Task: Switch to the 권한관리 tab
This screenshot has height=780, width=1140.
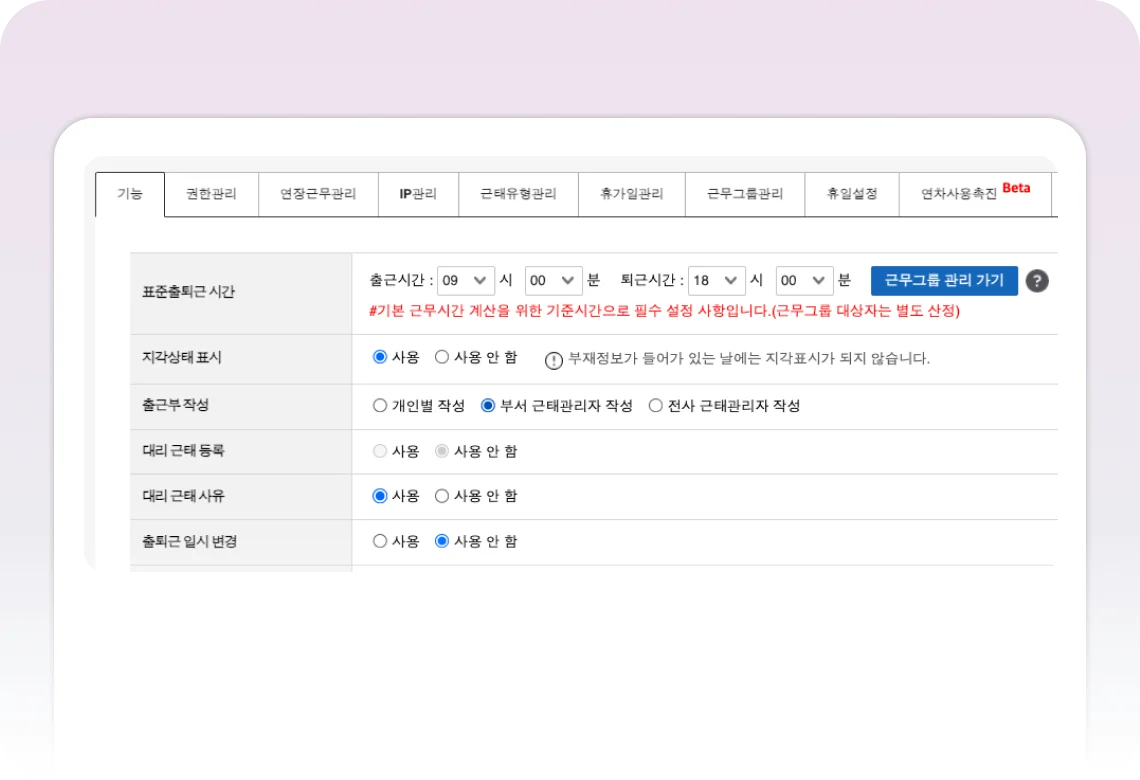Action: point(211,194)
